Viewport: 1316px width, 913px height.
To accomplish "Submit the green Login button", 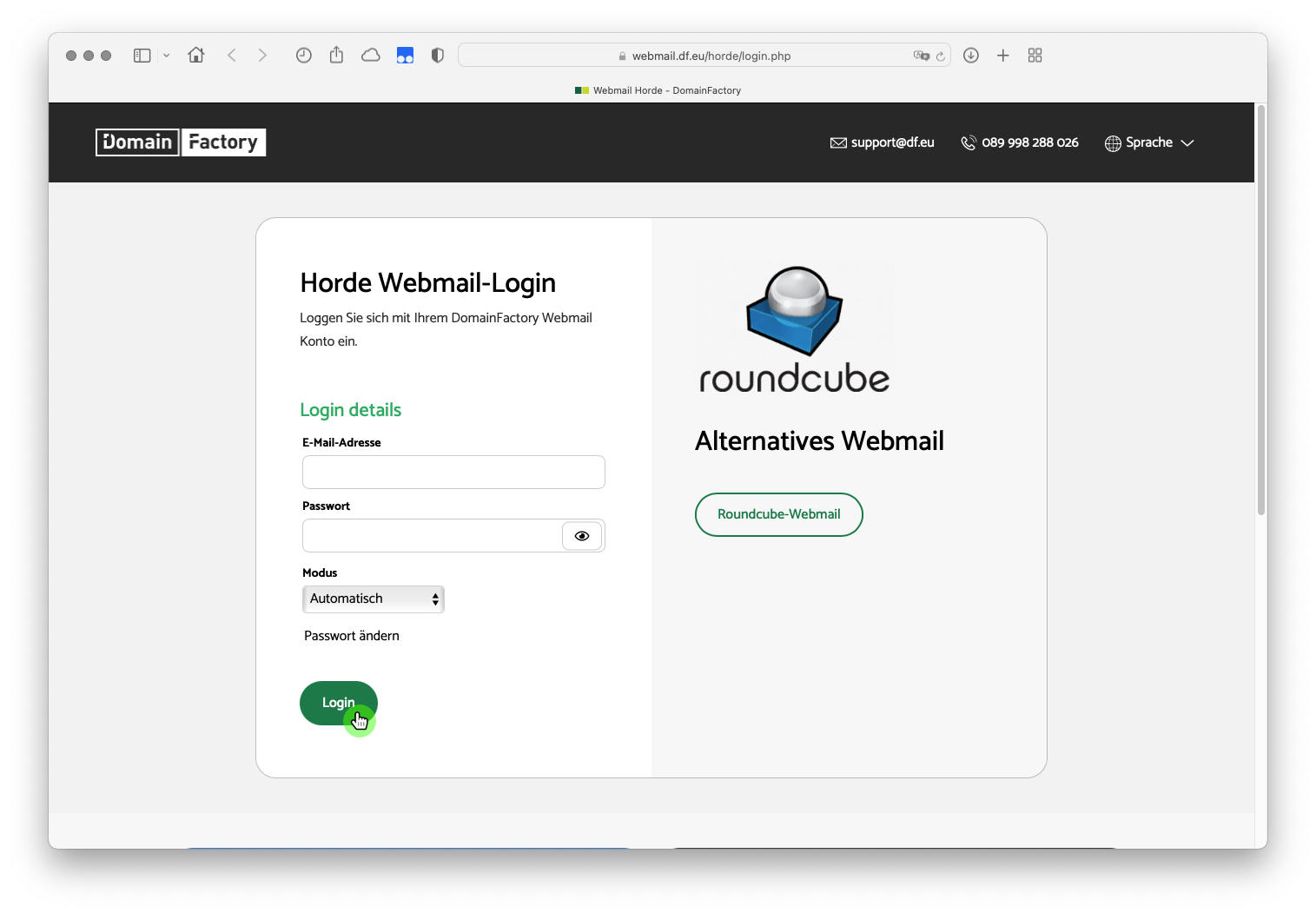I will point(339,703).
